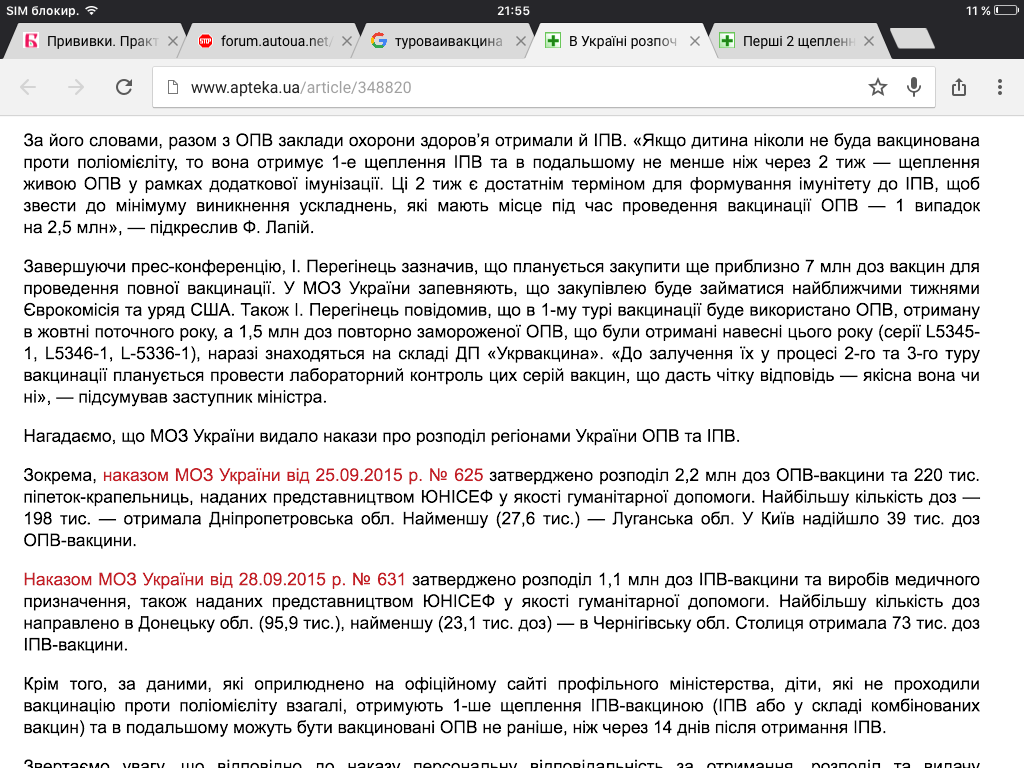Screen dimensions: 1024x768
Task: Tap the page info icon in address bar
Action: (172, 87)
